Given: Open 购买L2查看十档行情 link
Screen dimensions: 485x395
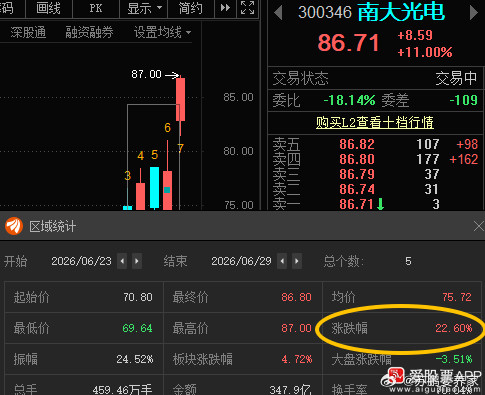Looking at the screenshot, I should 375,122.
